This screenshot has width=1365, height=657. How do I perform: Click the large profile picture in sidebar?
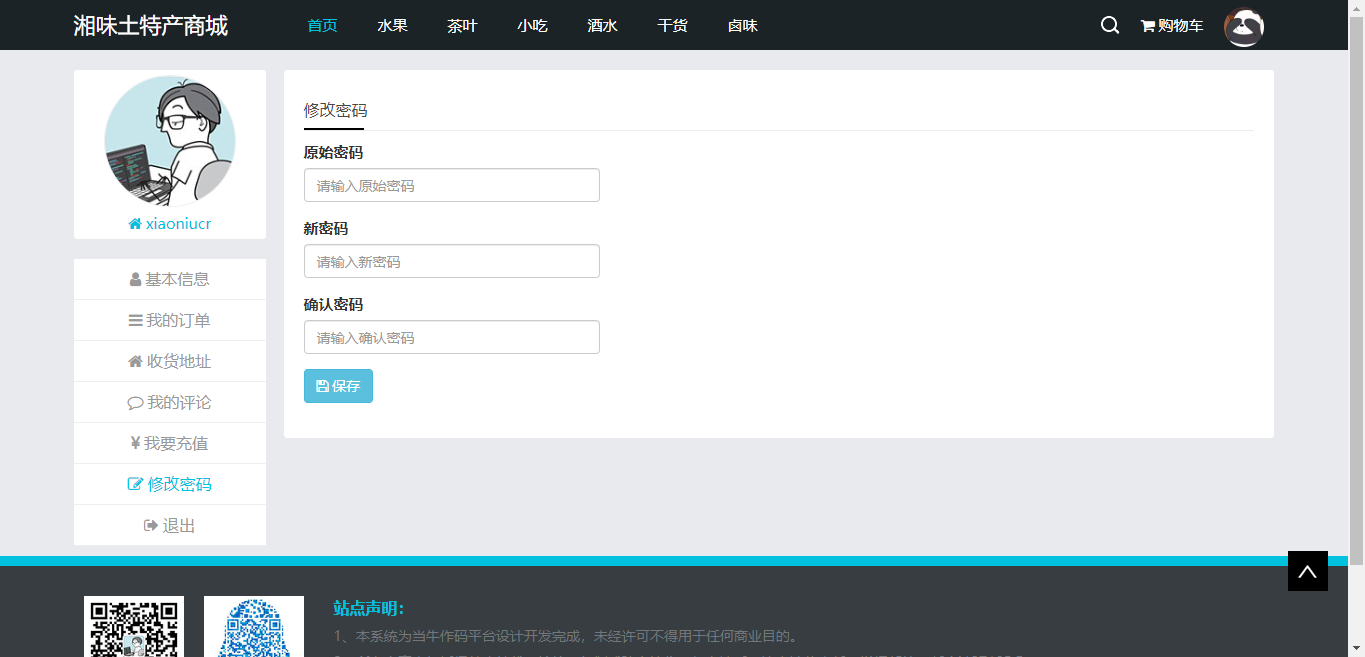170,141
